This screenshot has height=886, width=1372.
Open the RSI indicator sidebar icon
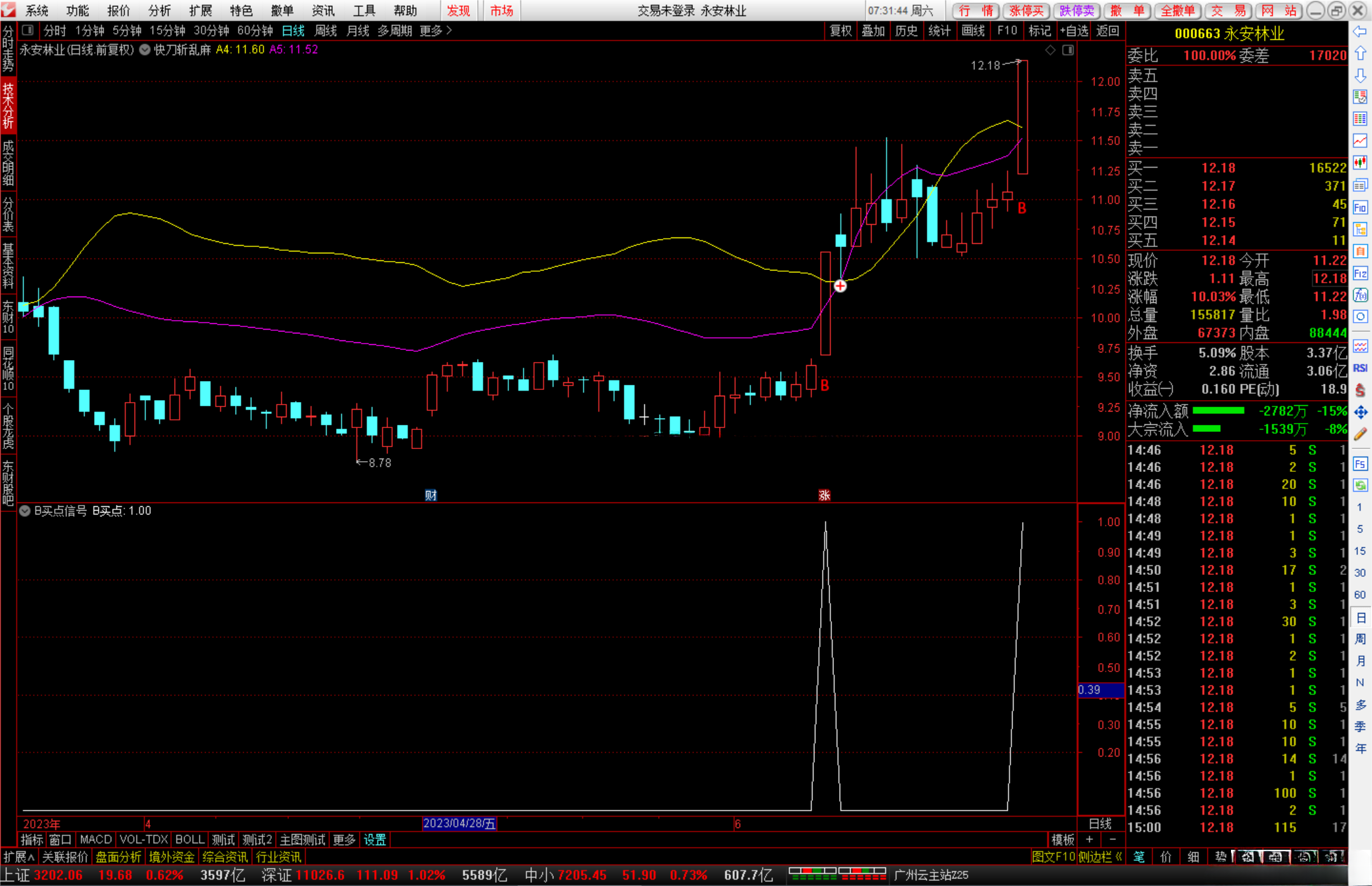1360,368
